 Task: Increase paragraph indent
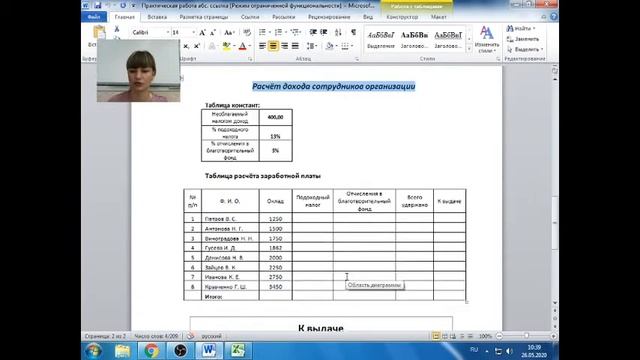coord(324,32)
